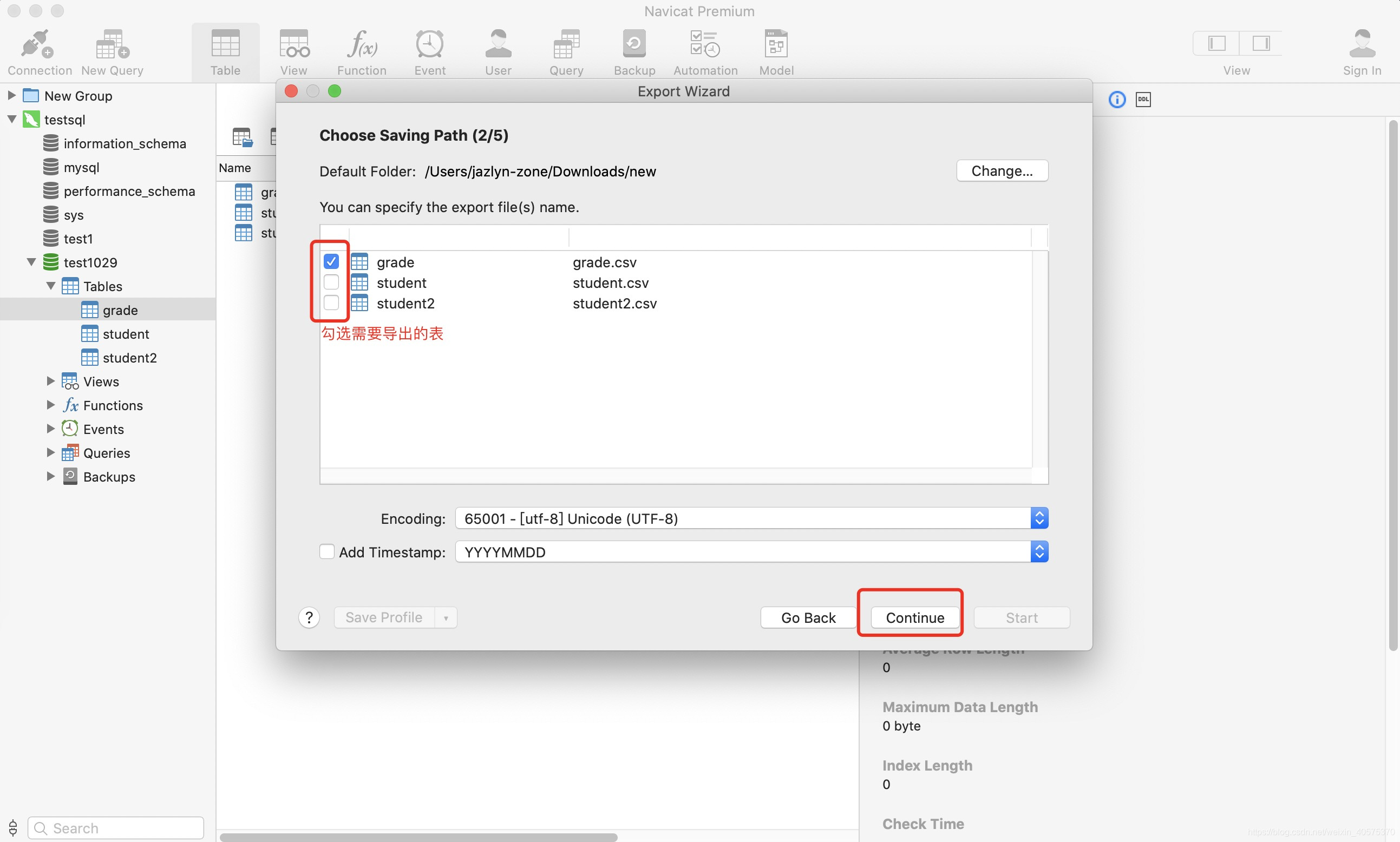This screenshot has height=842, width=1400.
Task: Show the DDL panel icon
Action: 1143,100
